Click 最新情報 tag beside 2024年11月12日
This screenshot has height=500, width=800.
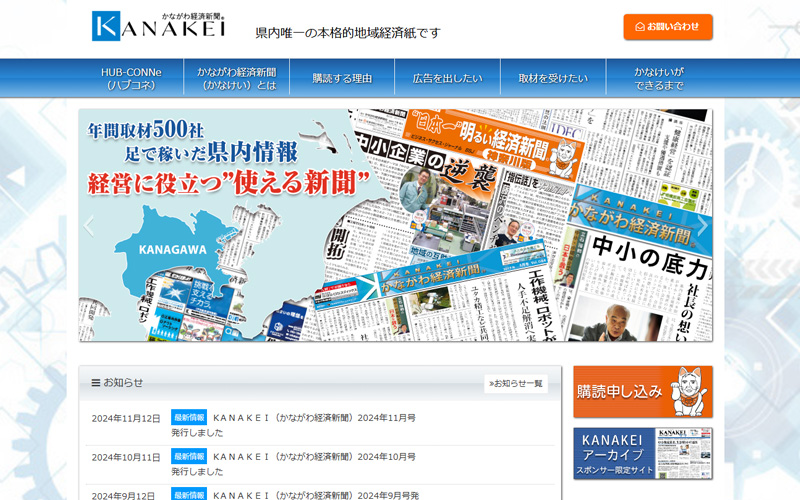tap(189, 417)
